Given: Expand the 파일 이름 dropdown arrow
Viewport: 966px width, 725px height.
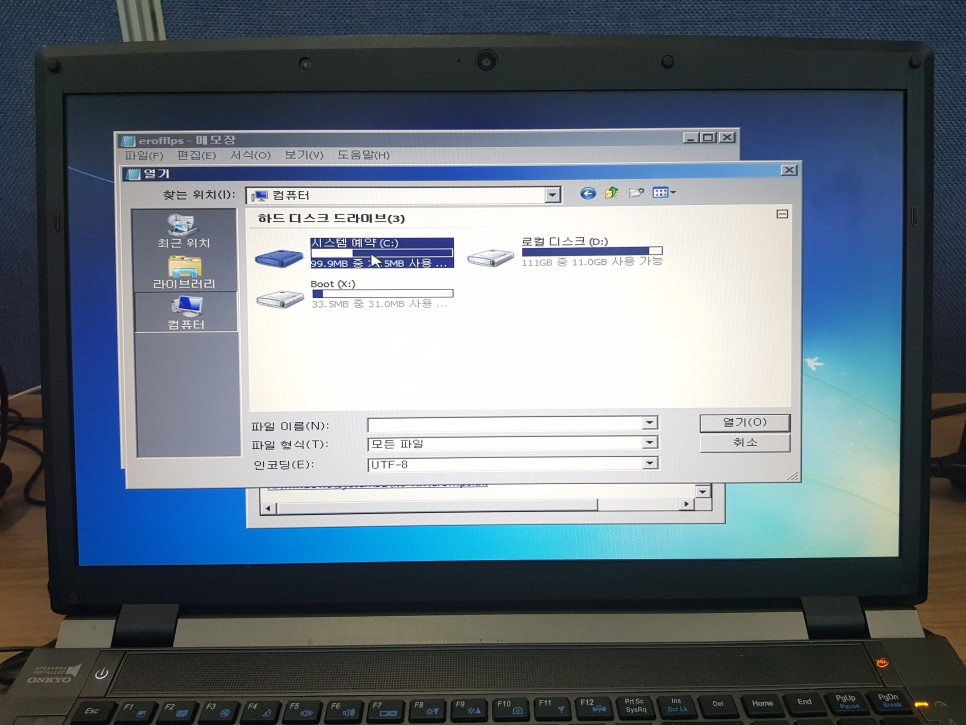Looking at the screenshot, I should 649,423.
